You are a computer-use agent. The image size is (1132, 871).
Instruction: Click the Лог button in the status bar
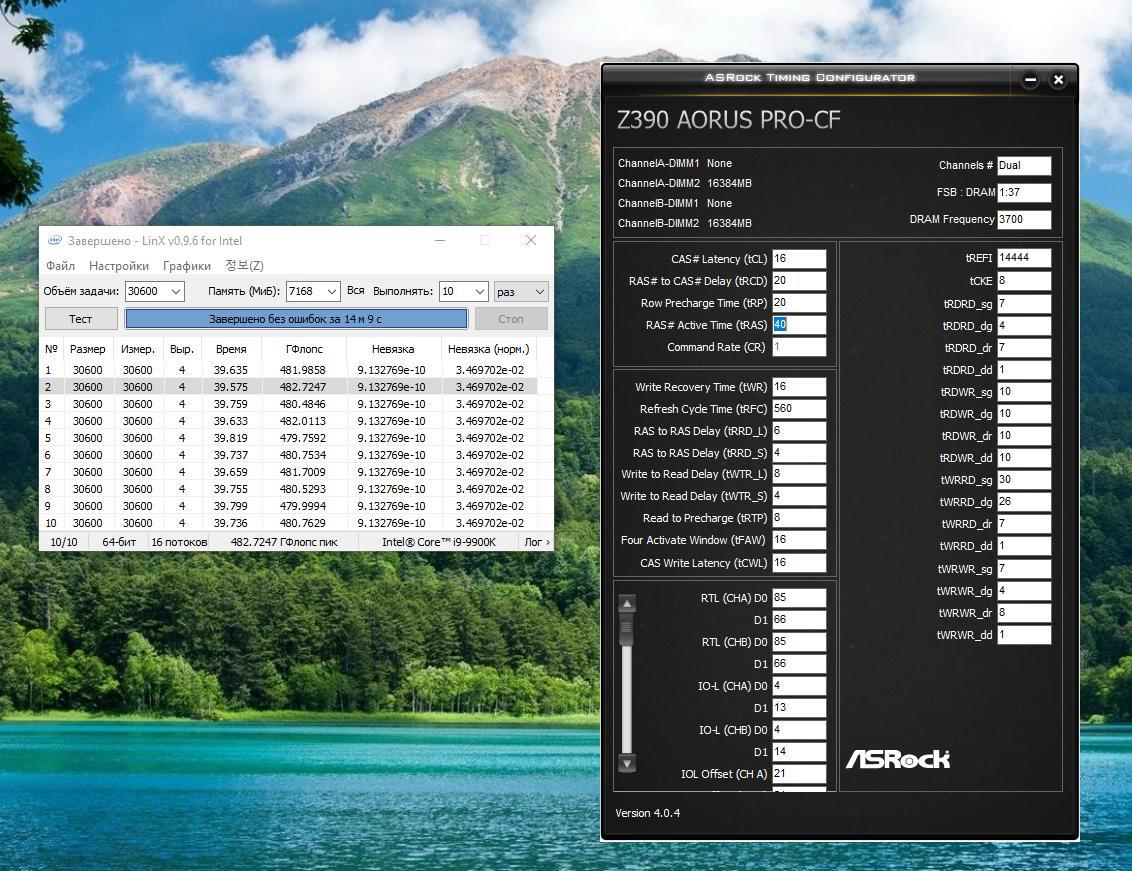point(537,542)
